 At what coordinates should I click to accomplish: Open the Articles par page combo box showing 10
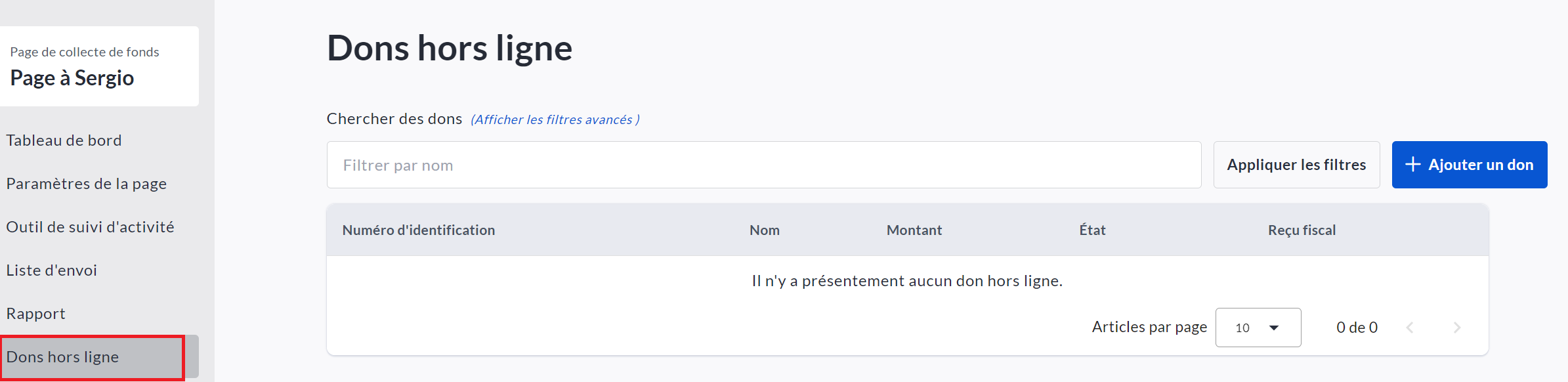pyautogui.click(x=1257, y=328)
